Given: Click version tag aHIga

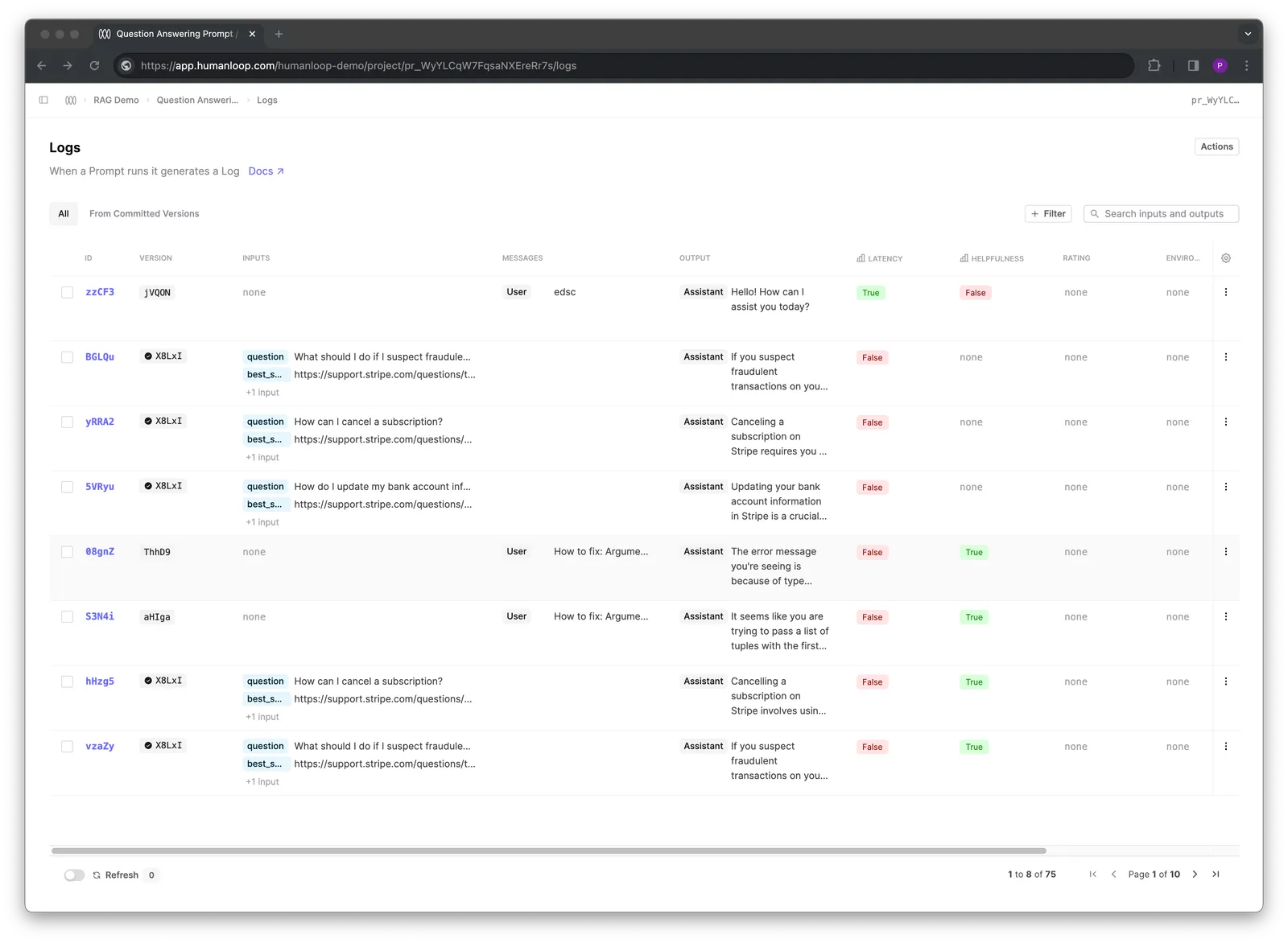Looking at the screenshot, I should [x=157, y=617].
